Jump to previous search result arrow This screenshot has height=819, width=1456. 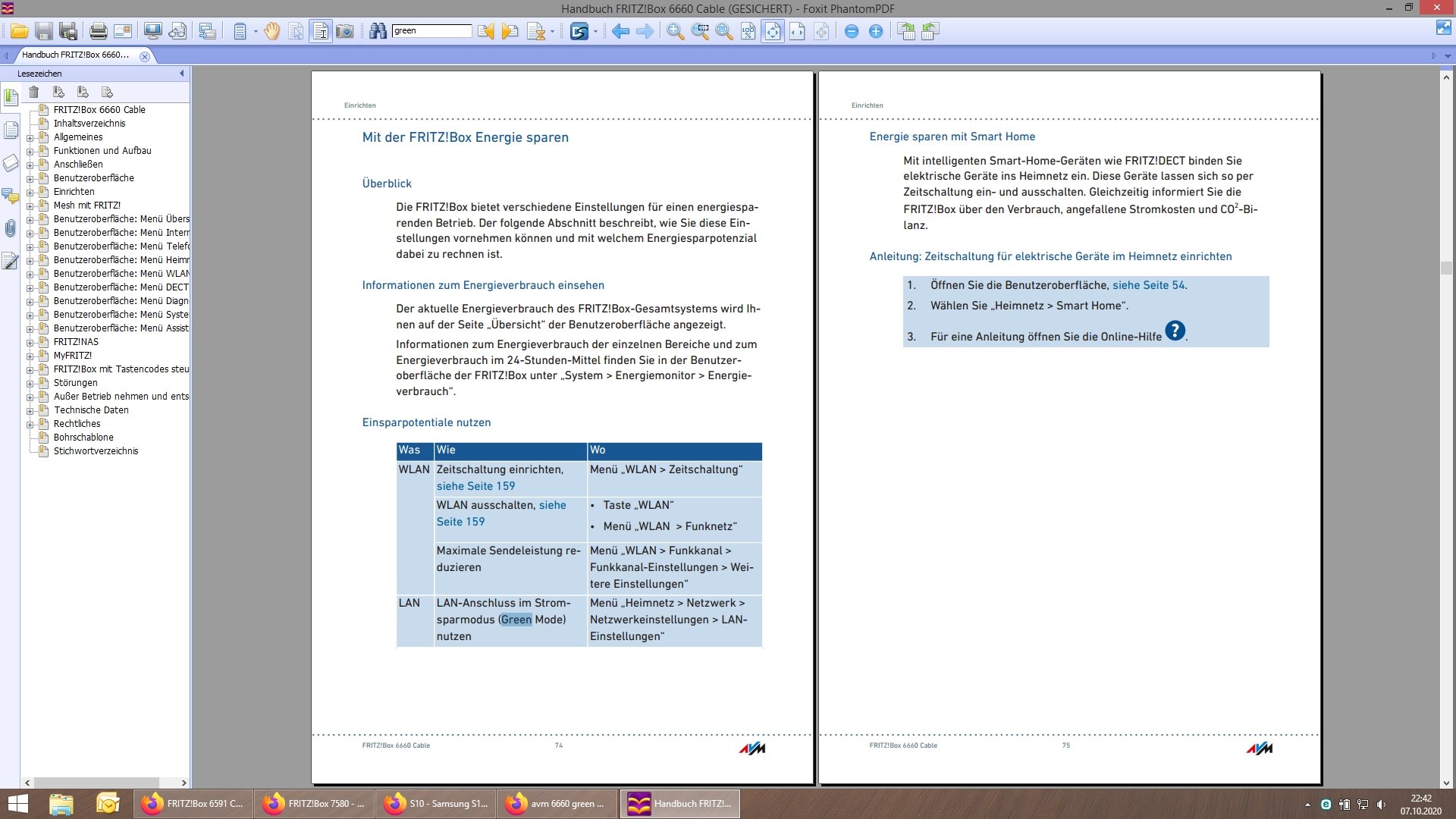click(x=486, y=31)
